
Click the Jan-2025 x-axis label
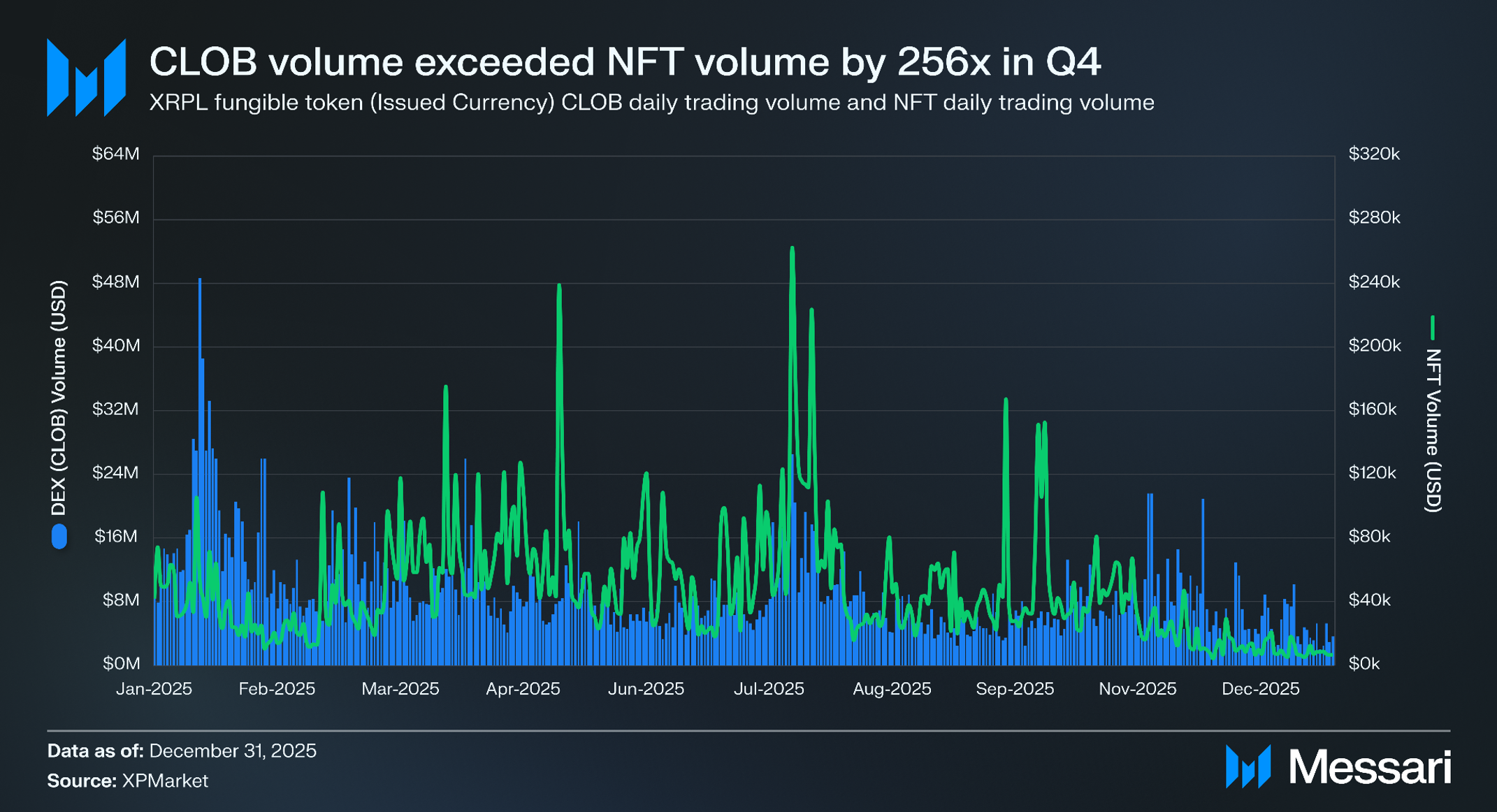tap(154, 689)
